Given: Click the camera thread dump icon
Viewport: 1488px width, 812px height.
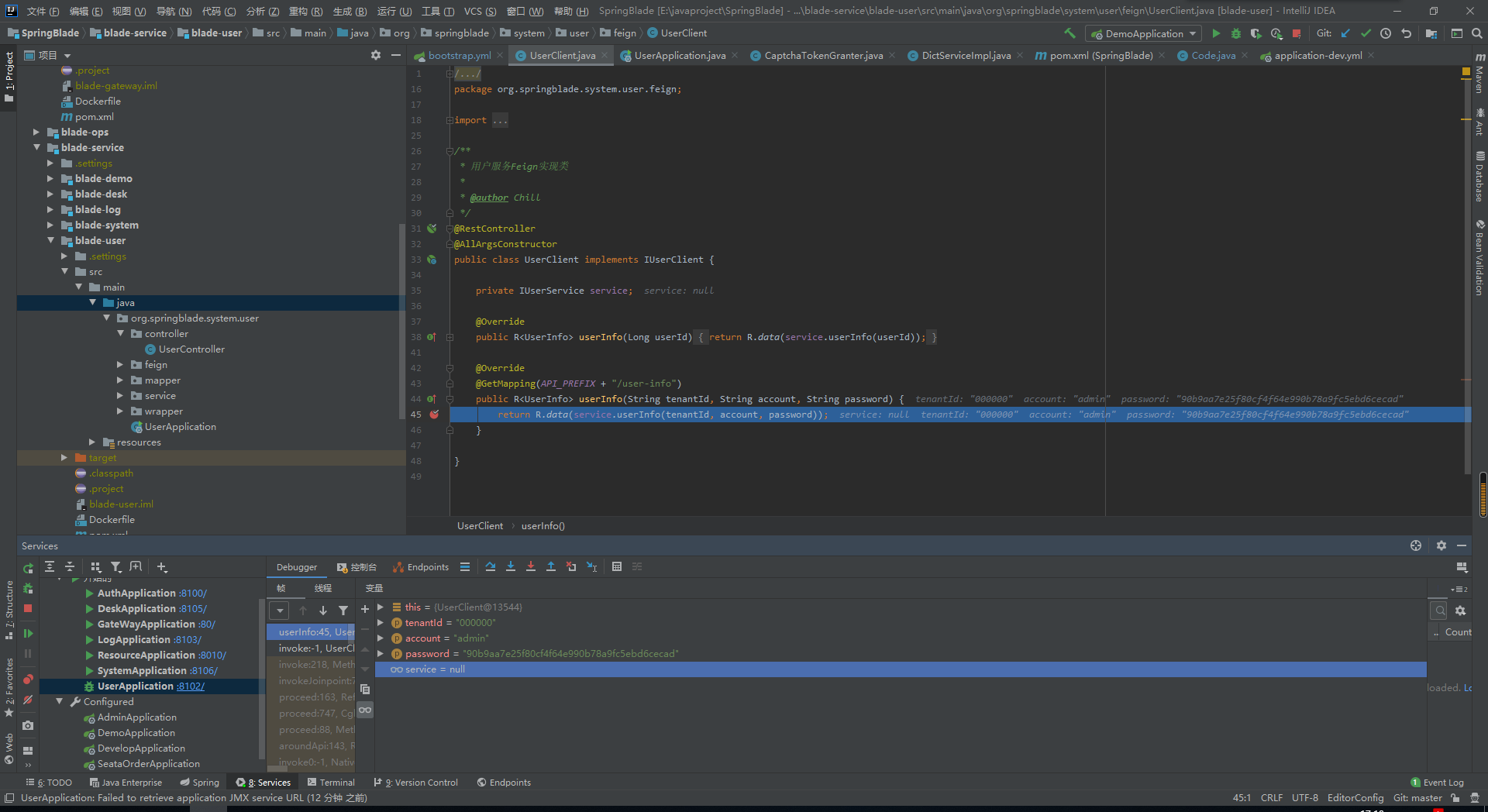Looking at the screenshot, I should pyautogui.click(x=28, y=725).
